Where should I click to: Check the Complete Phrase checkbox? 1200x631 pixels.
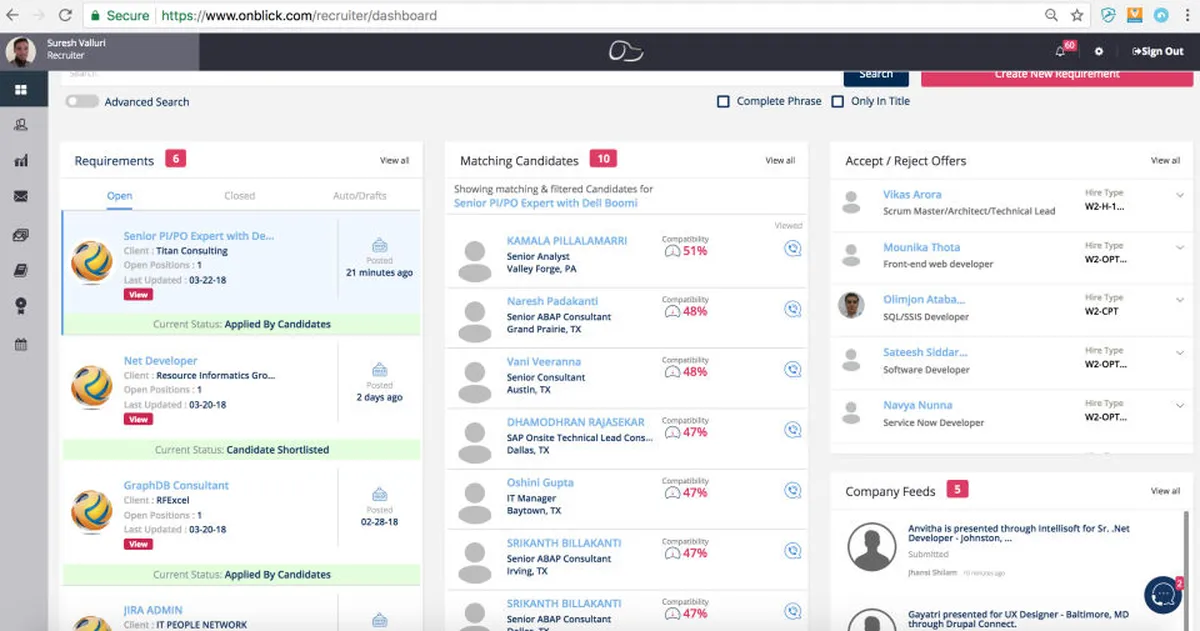coord(723,101)
